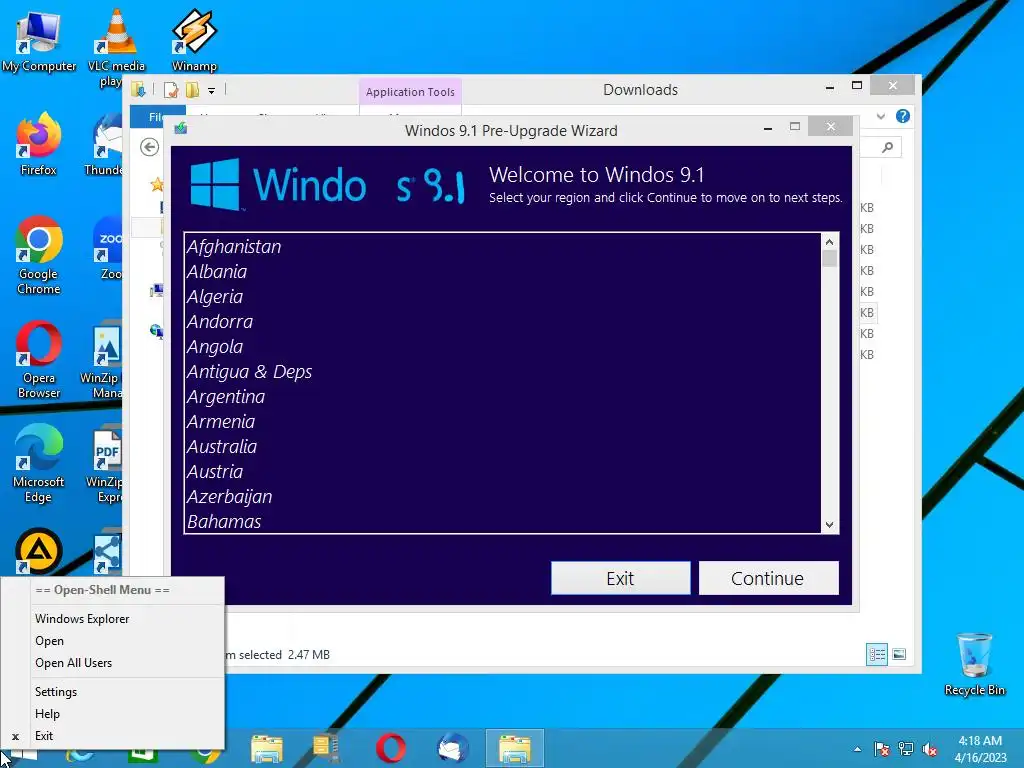Select Armenia in the region list
Screen dimensions: 1024x768
[x=503, y=422]
